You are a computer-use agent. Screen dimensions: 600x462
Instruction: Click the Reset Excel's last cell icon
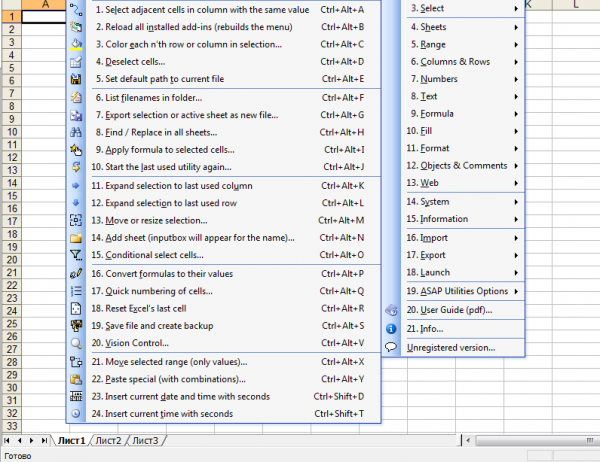pyautogui.click(x=76, y=309)
